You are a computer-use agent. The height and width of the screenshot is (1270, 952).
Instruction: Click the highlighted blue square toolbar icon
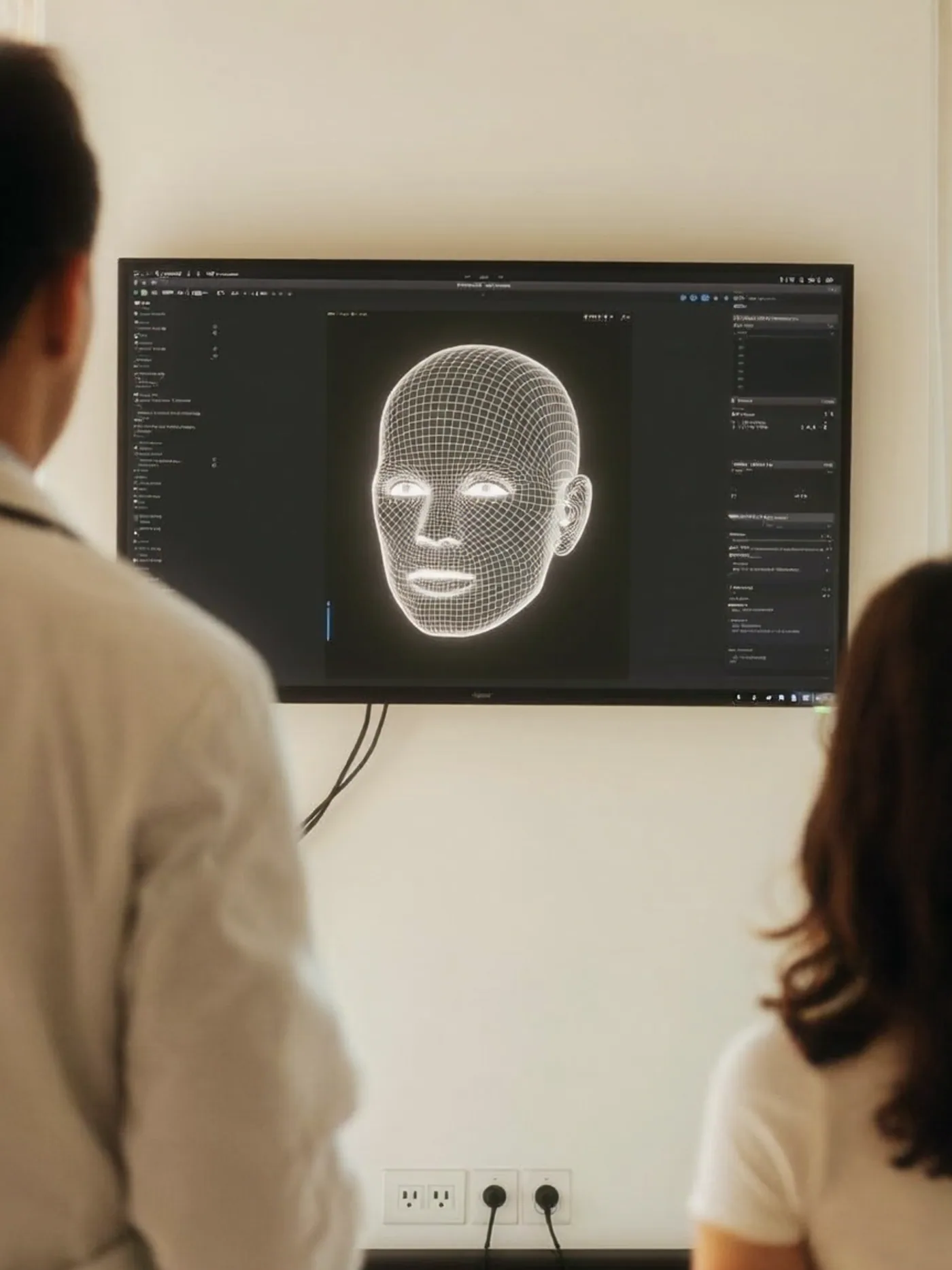tap(705, 298)
